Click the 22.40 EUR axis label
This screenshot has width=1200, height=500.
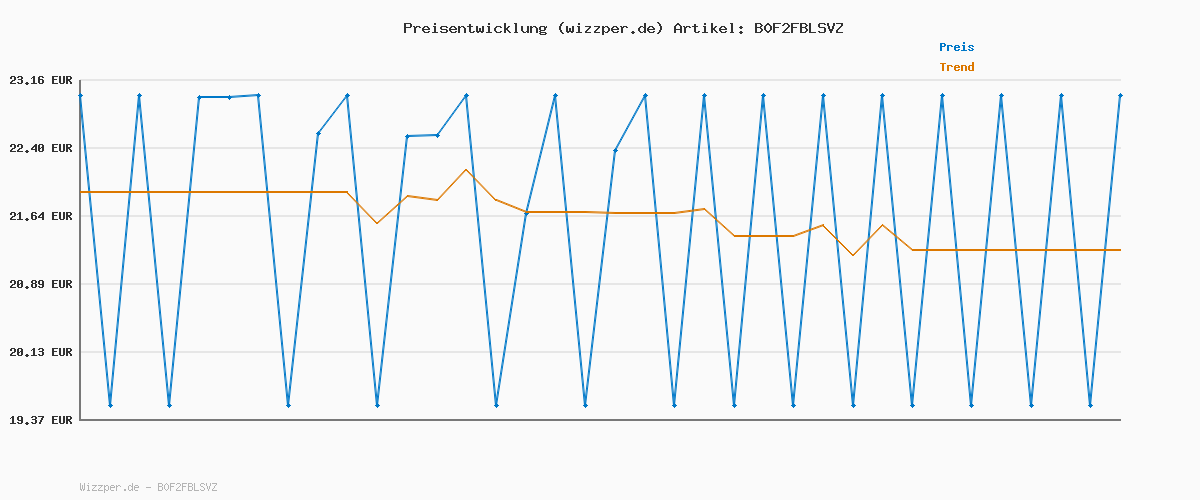(x=41, y=148)
